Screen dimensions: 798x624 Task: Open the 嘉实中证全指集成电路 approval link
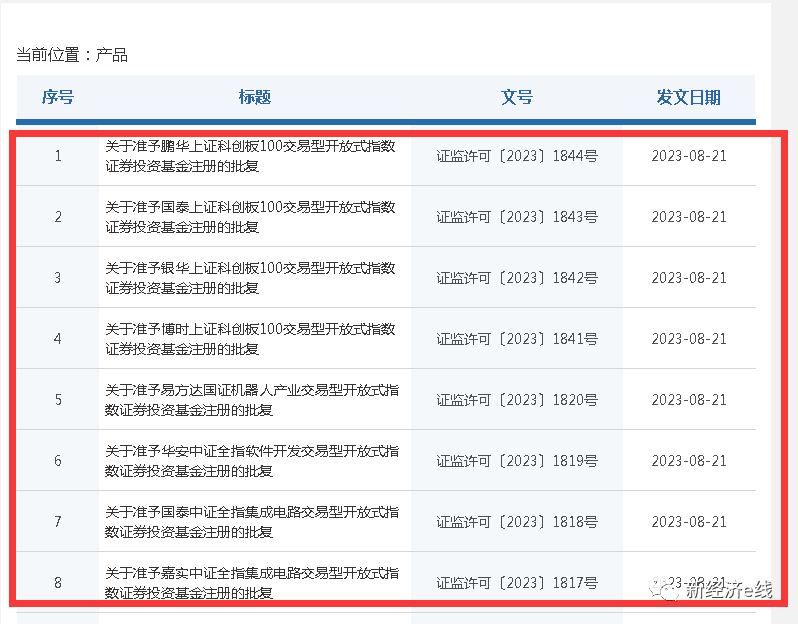click(x=251, y=583)
